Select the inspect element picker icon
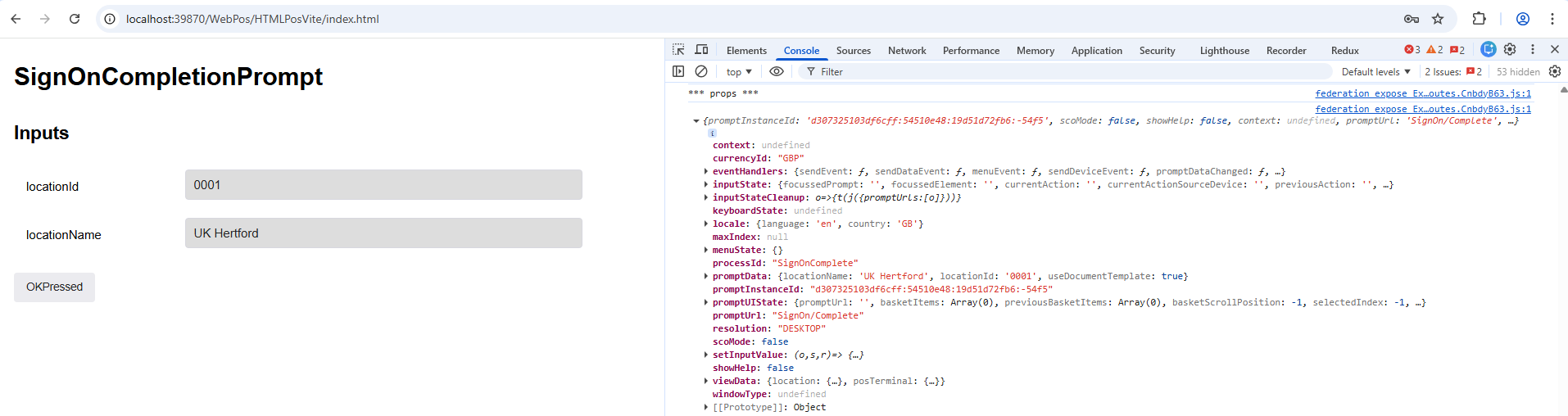Screen dimensions: 1568x416 tap(678, 50)
